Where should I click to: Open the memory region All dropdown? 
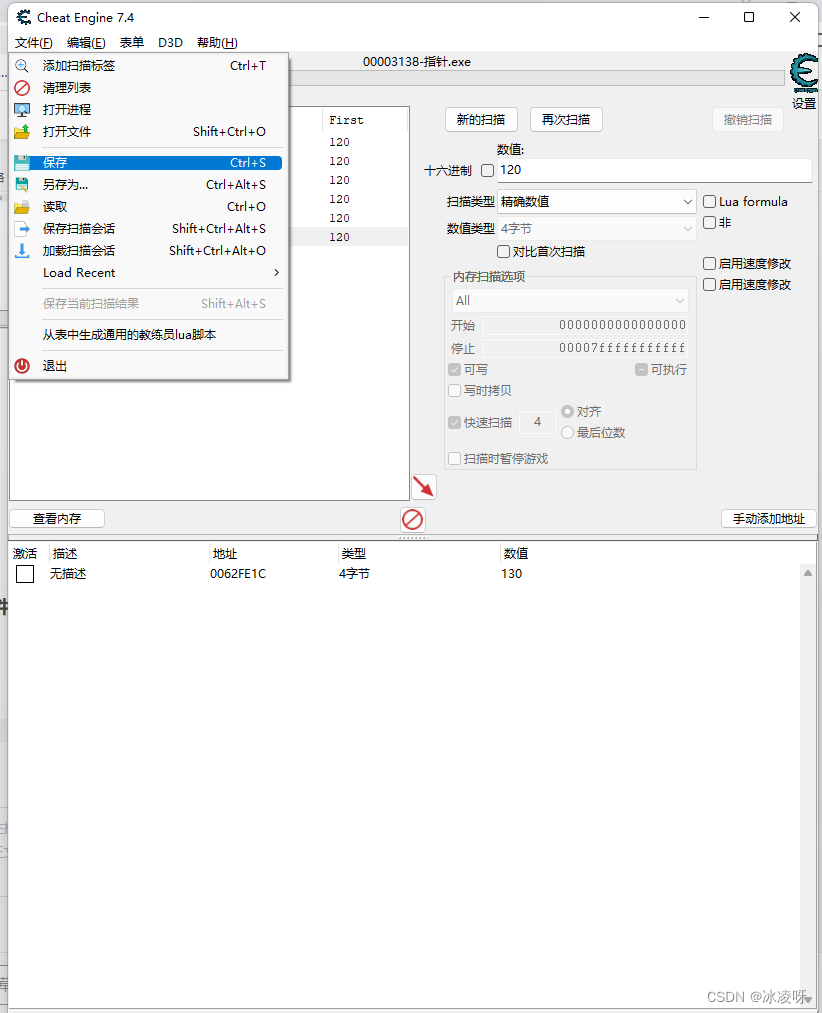click(569, 300)
